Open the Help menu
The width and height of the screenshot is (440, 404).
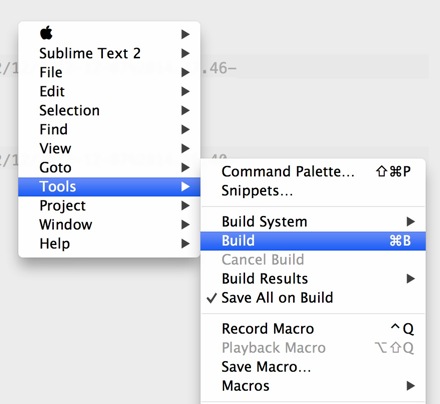coord(109,244)
